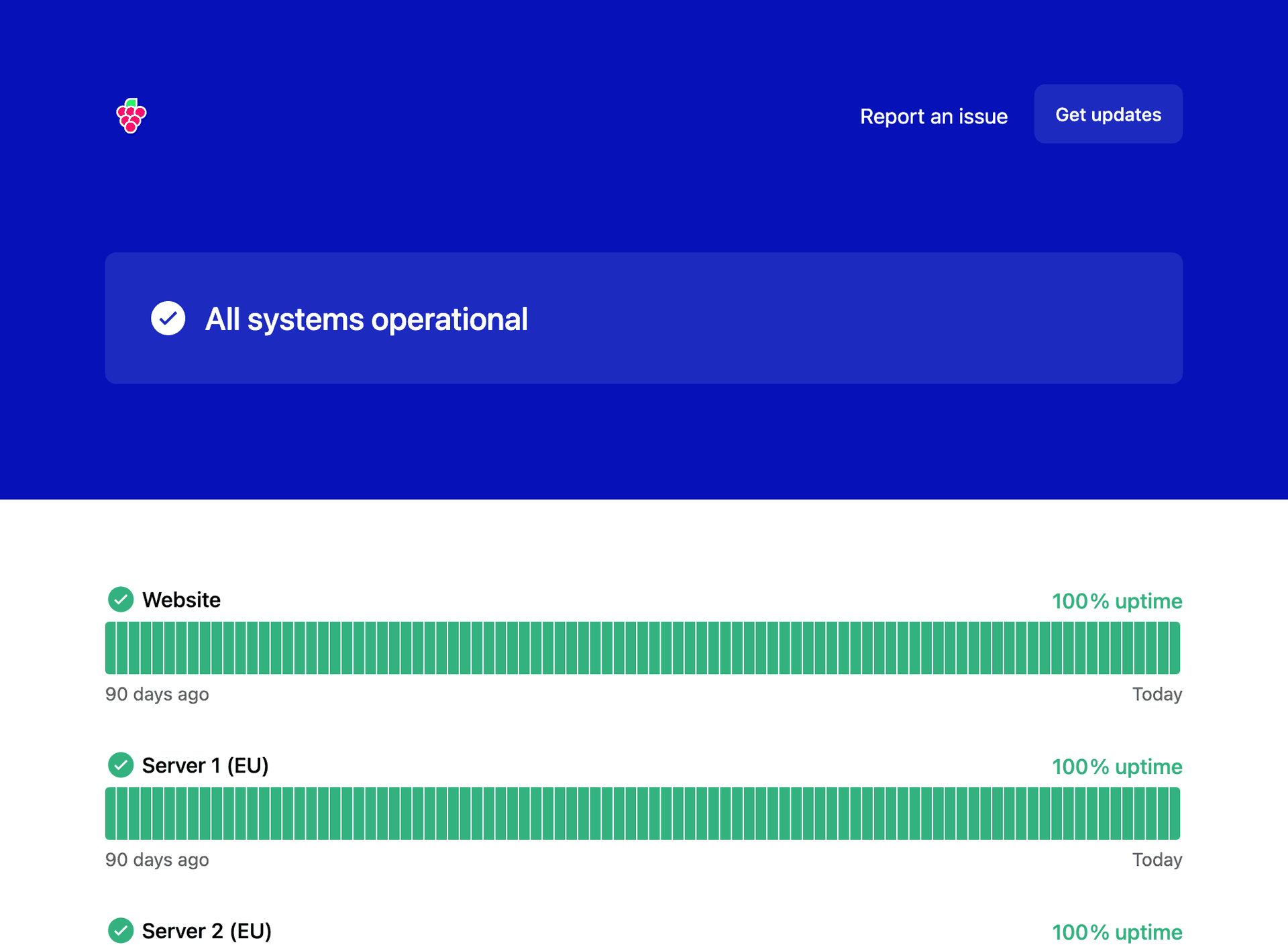Open the Report an issue link
Screen dimensions: 1288x949
coord(933,116)
